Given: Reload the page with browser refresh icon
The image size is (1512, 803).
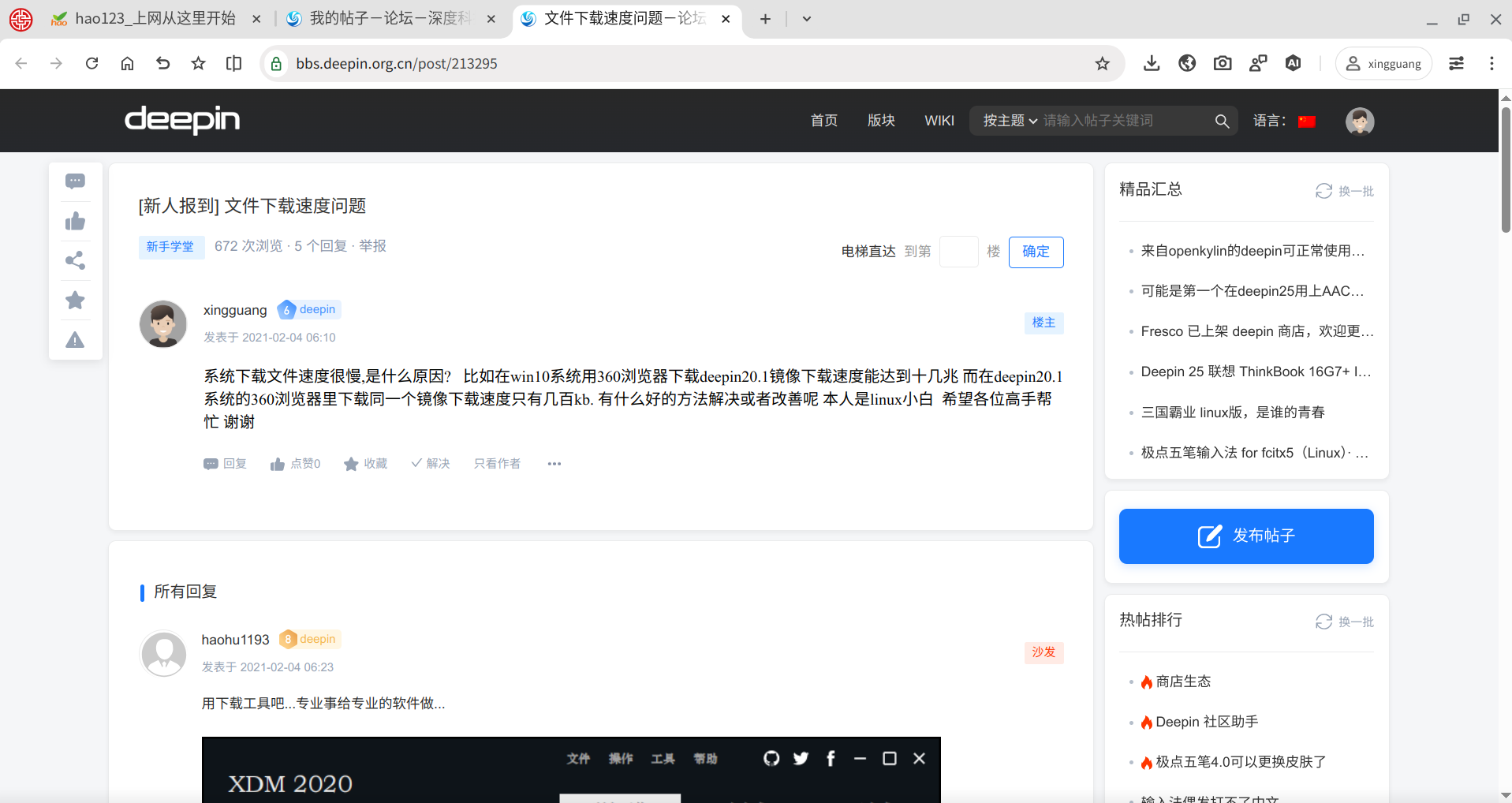Looking at the screenshot, I should point(92,63).
